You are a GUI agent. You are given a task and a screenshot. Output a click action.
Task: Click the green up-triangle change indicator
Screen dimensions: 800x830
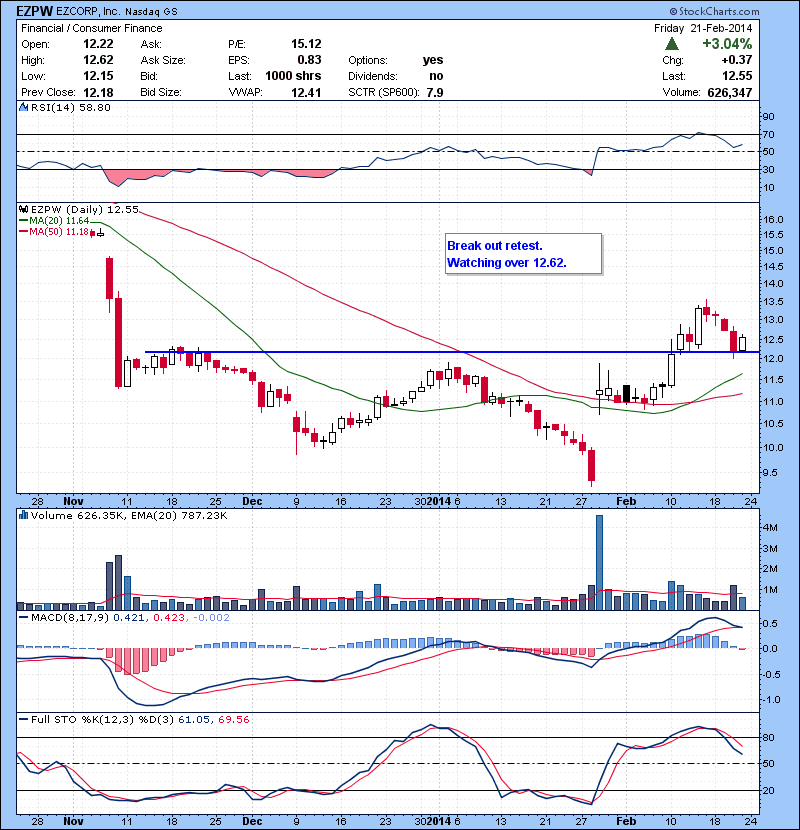tap(672, 44)
